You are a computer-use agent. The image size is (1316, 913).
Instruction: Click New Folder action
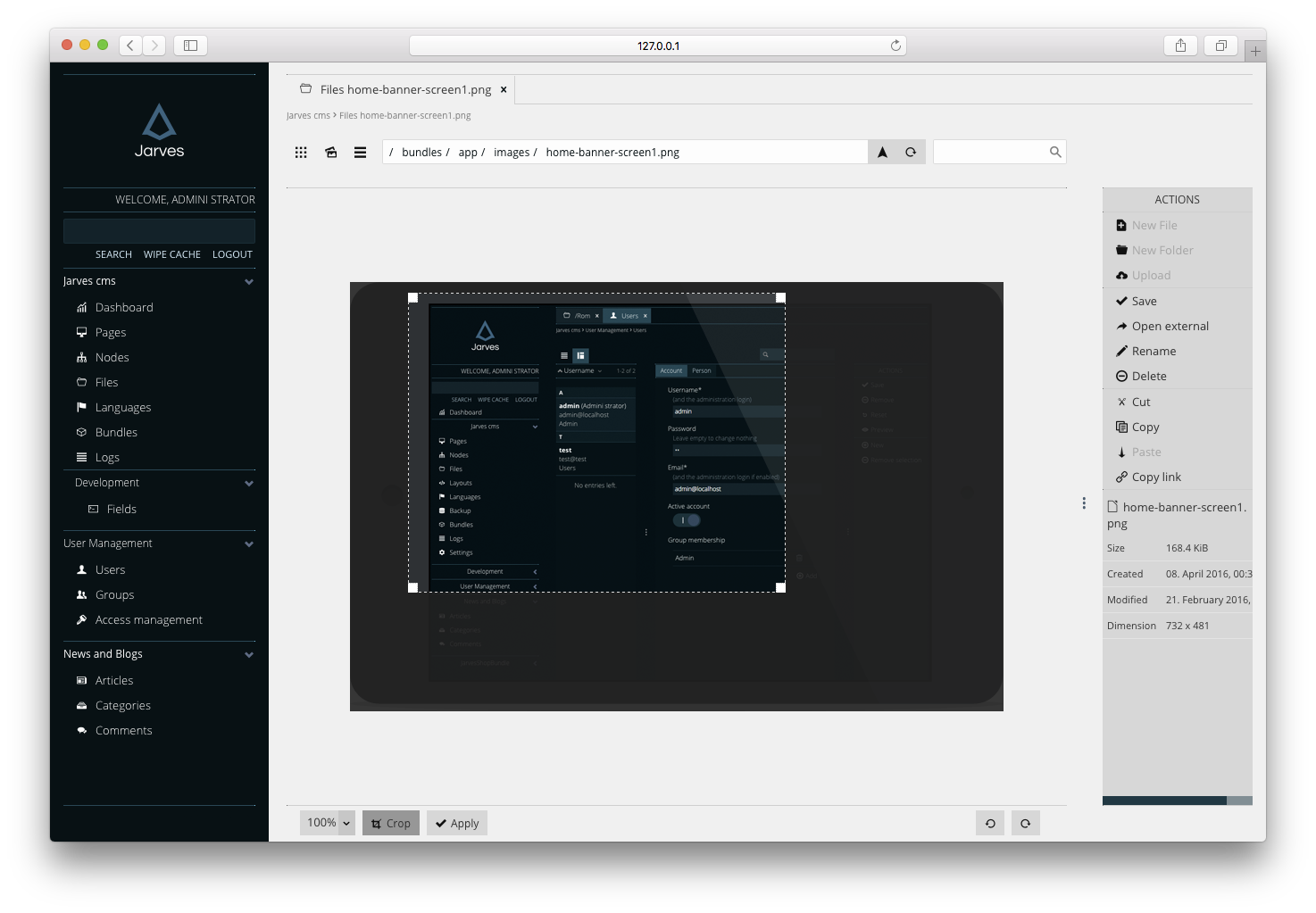pyautogui.click(x=1162, y=250)
